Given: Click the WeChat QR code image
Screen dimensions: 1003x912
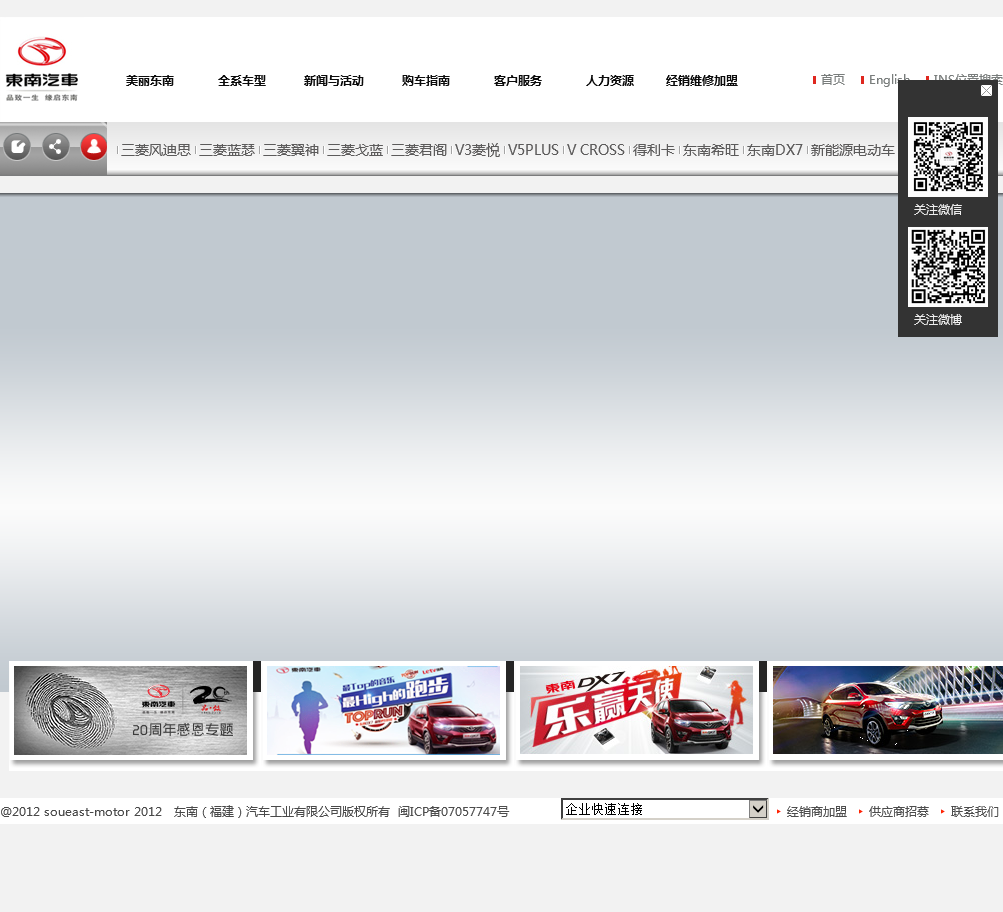Looking at the screenshot, I should [x=947, y=157].
